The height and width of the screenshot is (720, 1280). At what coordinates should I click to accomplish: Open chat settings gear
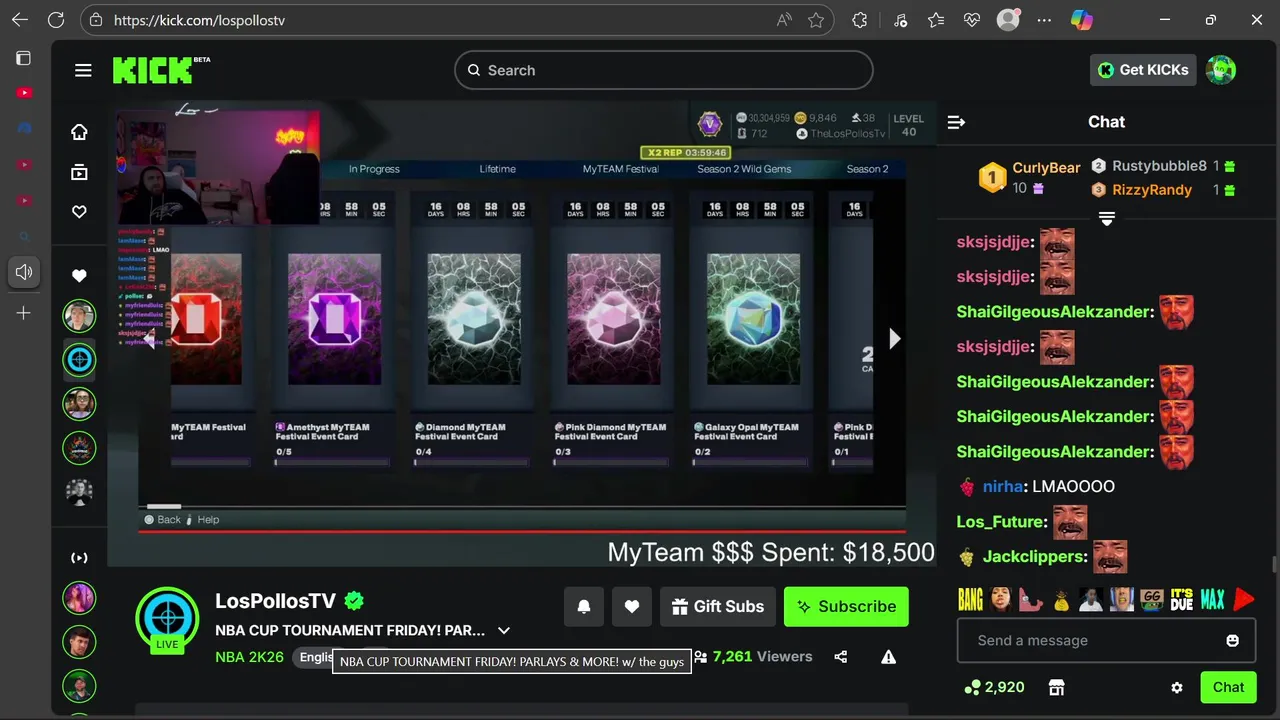1177,687
